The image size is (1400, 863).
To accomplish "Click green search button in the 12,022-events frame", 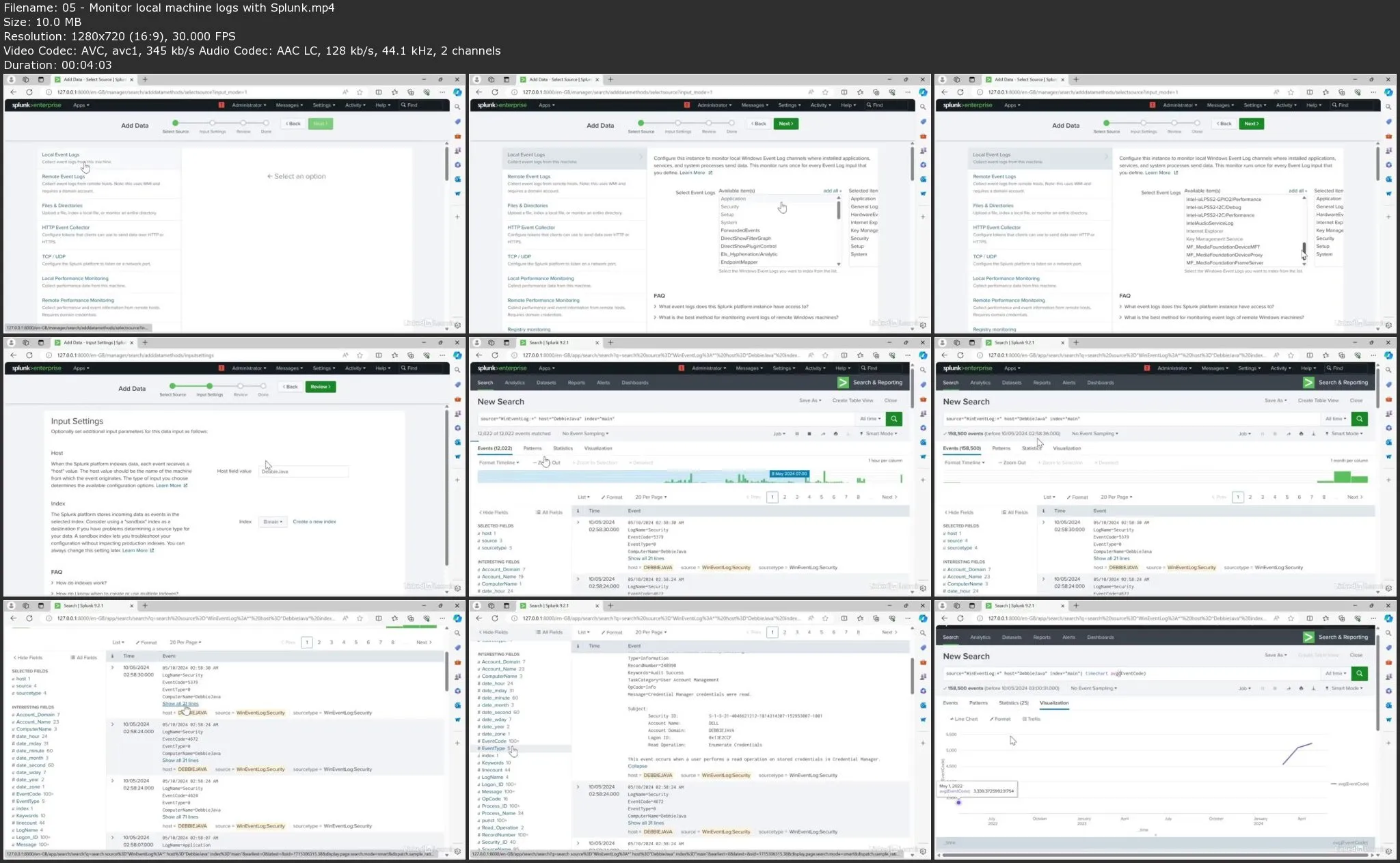I will click(x=893, y=419).
